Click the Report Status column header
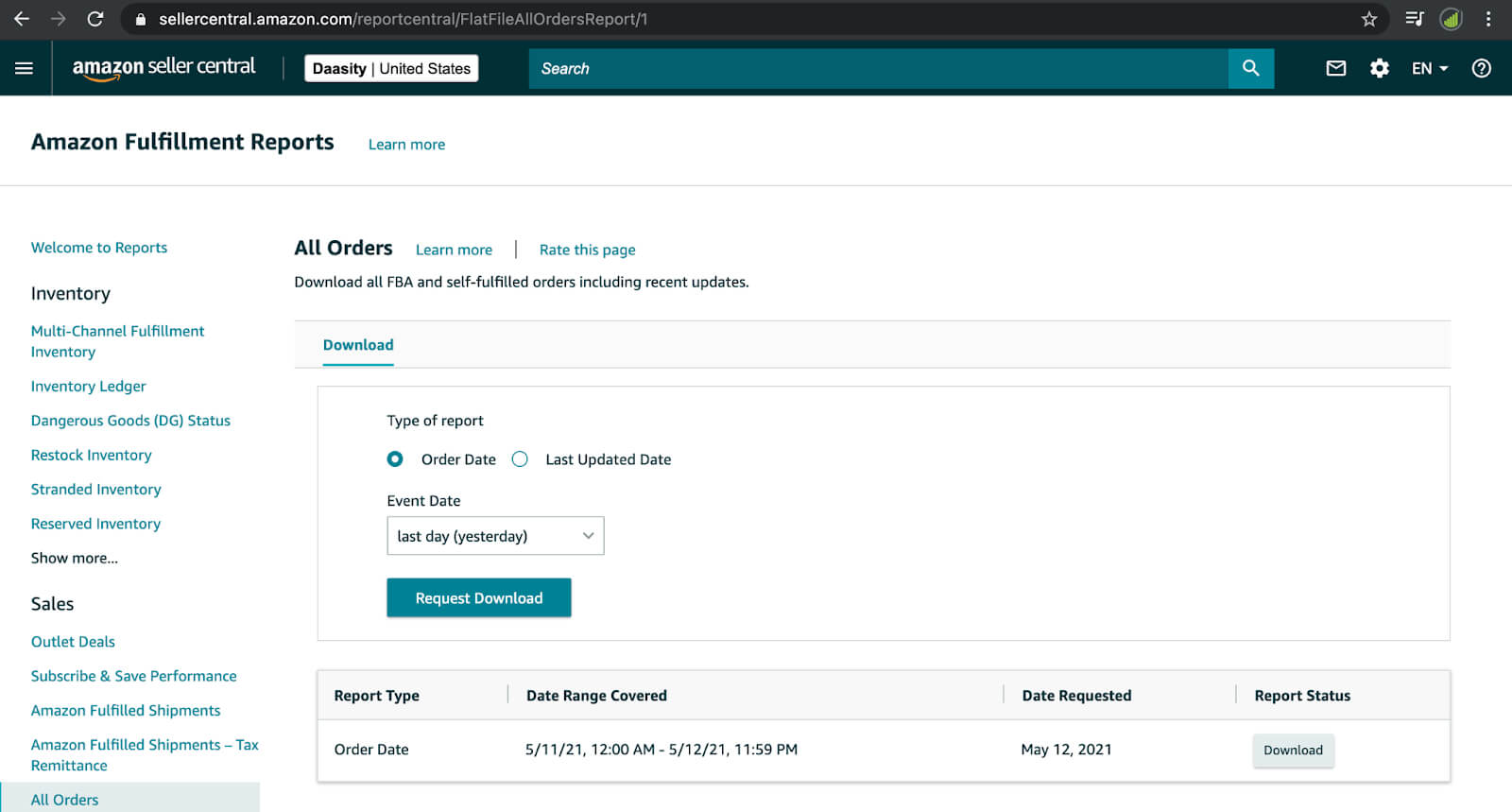This screenshot has height=812, width=1512. click(1302, 696)
